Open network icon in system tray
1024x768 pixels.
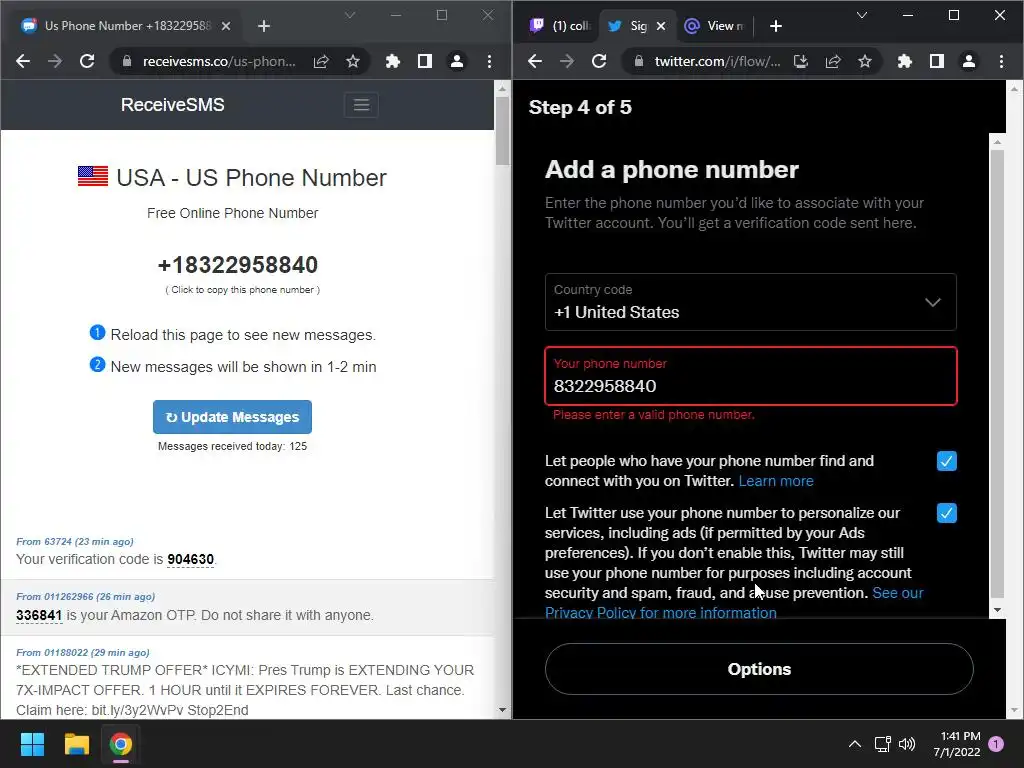point(882,744)
